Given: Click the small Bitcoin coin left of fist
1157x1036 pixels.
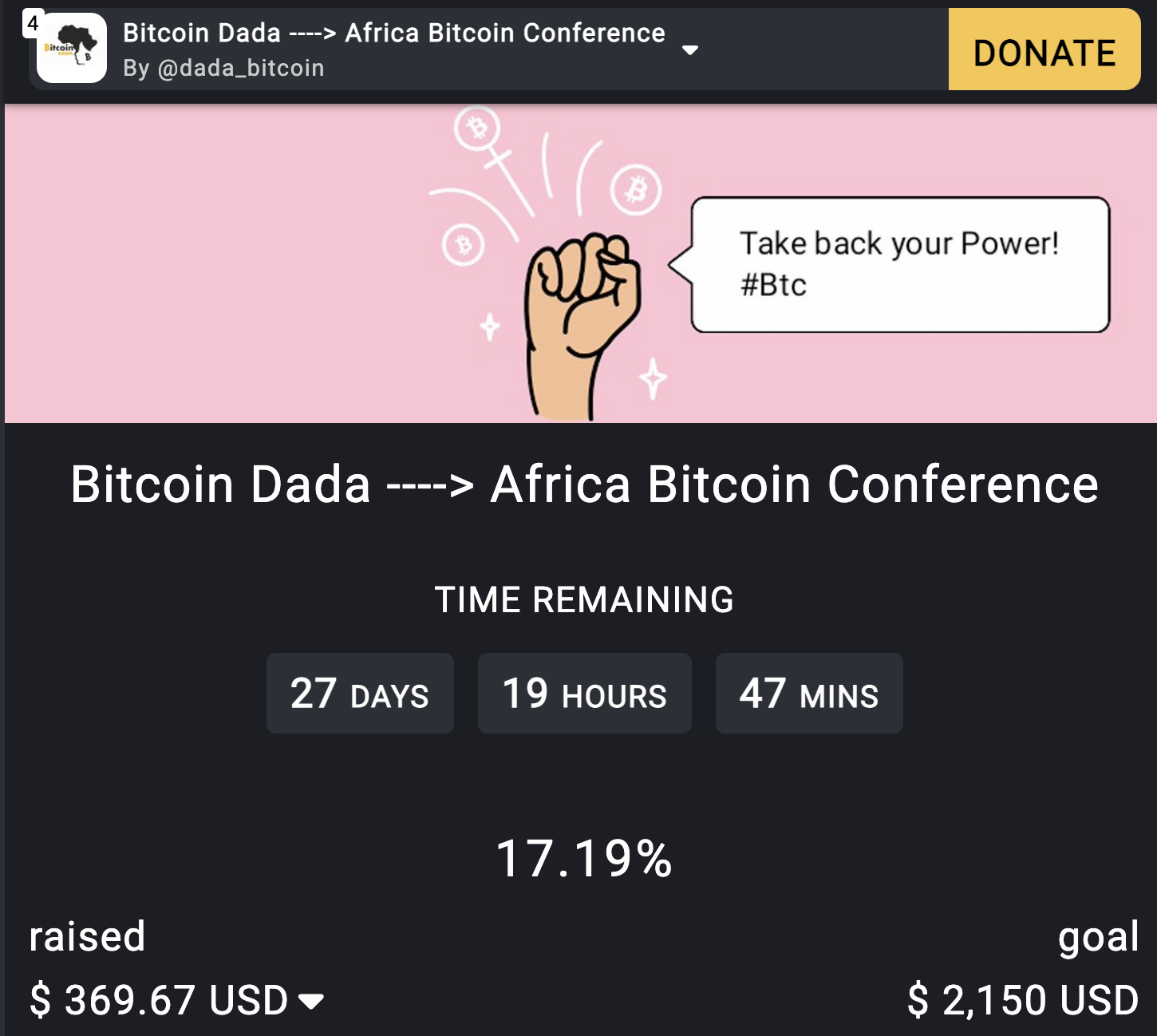Looking at the screenshot, I should point(463,244).
